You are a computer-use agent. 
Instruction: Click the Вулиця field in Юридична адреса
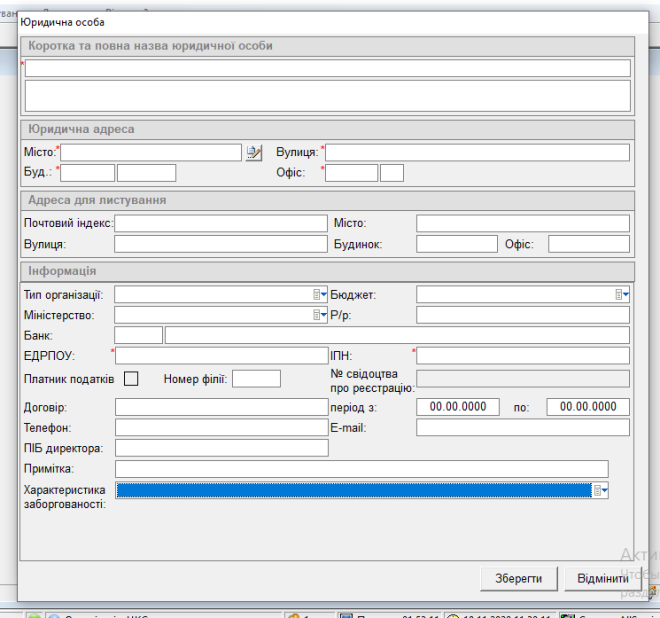477,152
